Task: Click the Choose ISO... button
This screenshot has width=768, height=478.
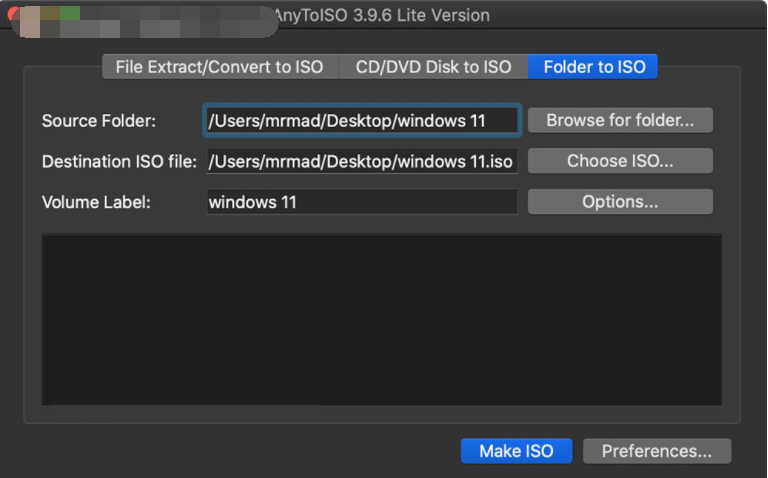Action: point(619,161)
